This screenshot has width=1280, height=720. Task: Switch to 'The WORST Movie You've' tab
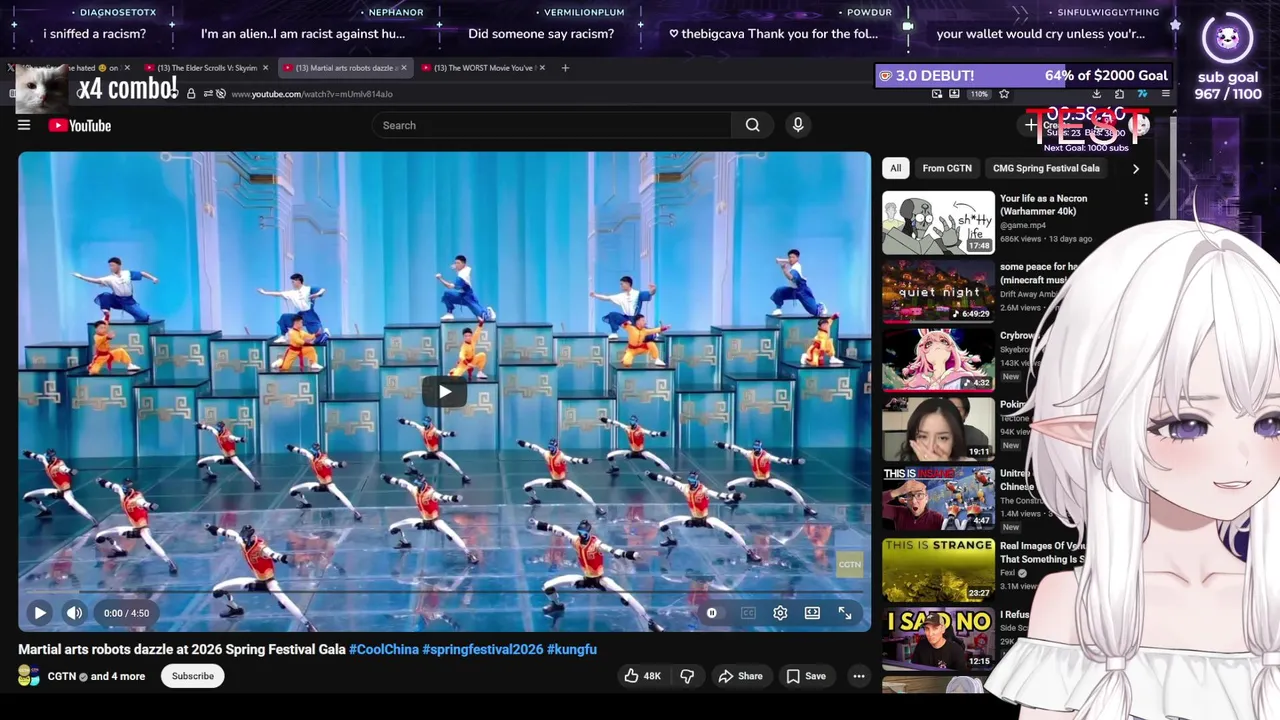pyautogui.click(x=482, y=68)
